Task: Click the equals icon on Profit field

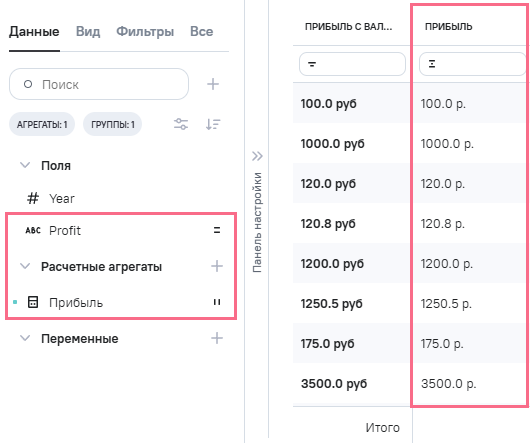Action: [x=217, y=230]
